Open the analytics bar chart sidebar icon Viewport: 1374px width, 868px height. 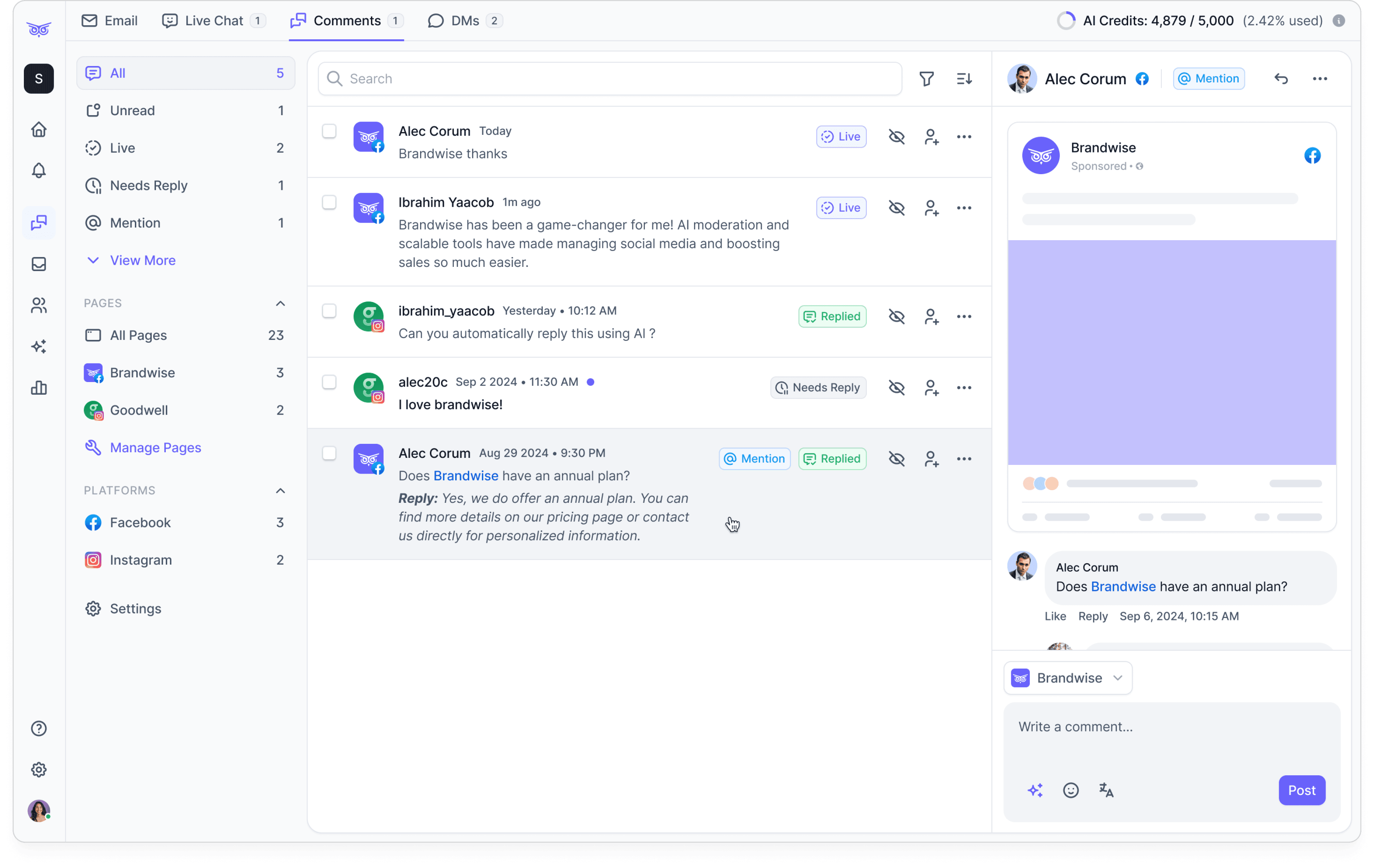tap(39, 388)
